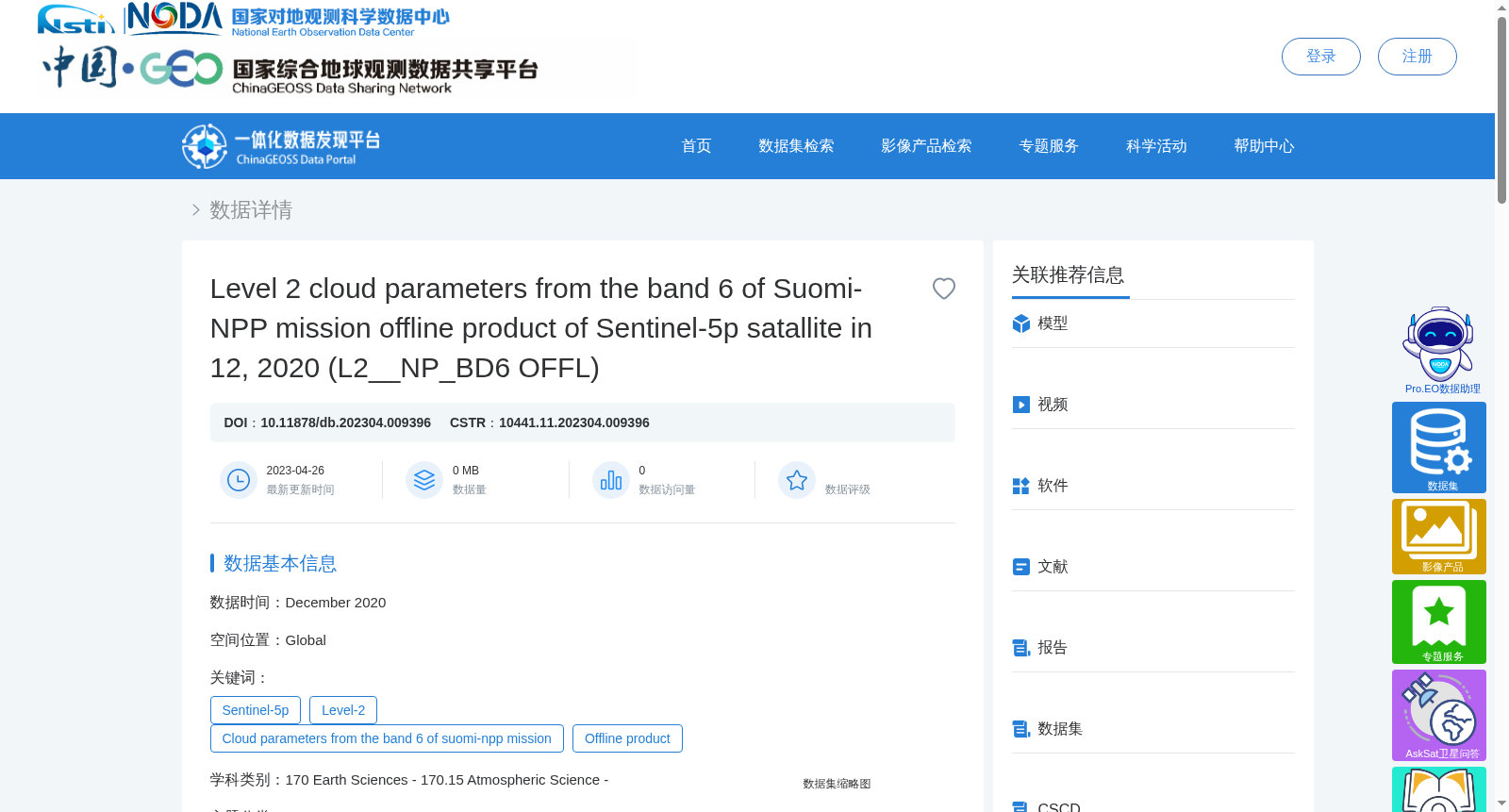The image size is (1509, 812).
Task: Click the 数据基本信息 section heading
Action: 280,563
